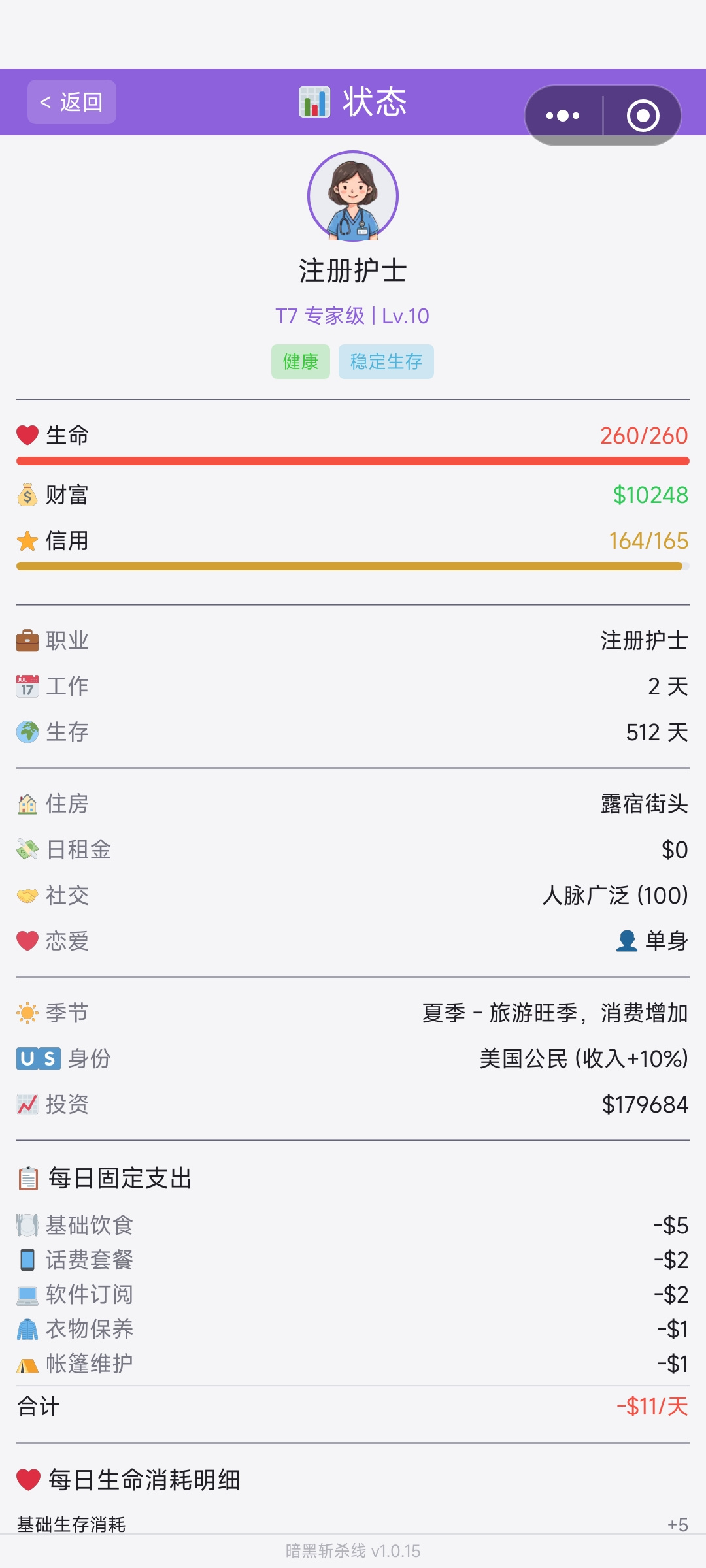
Task: Open the 投资 row showing $179684
Action: (353, 1104)
